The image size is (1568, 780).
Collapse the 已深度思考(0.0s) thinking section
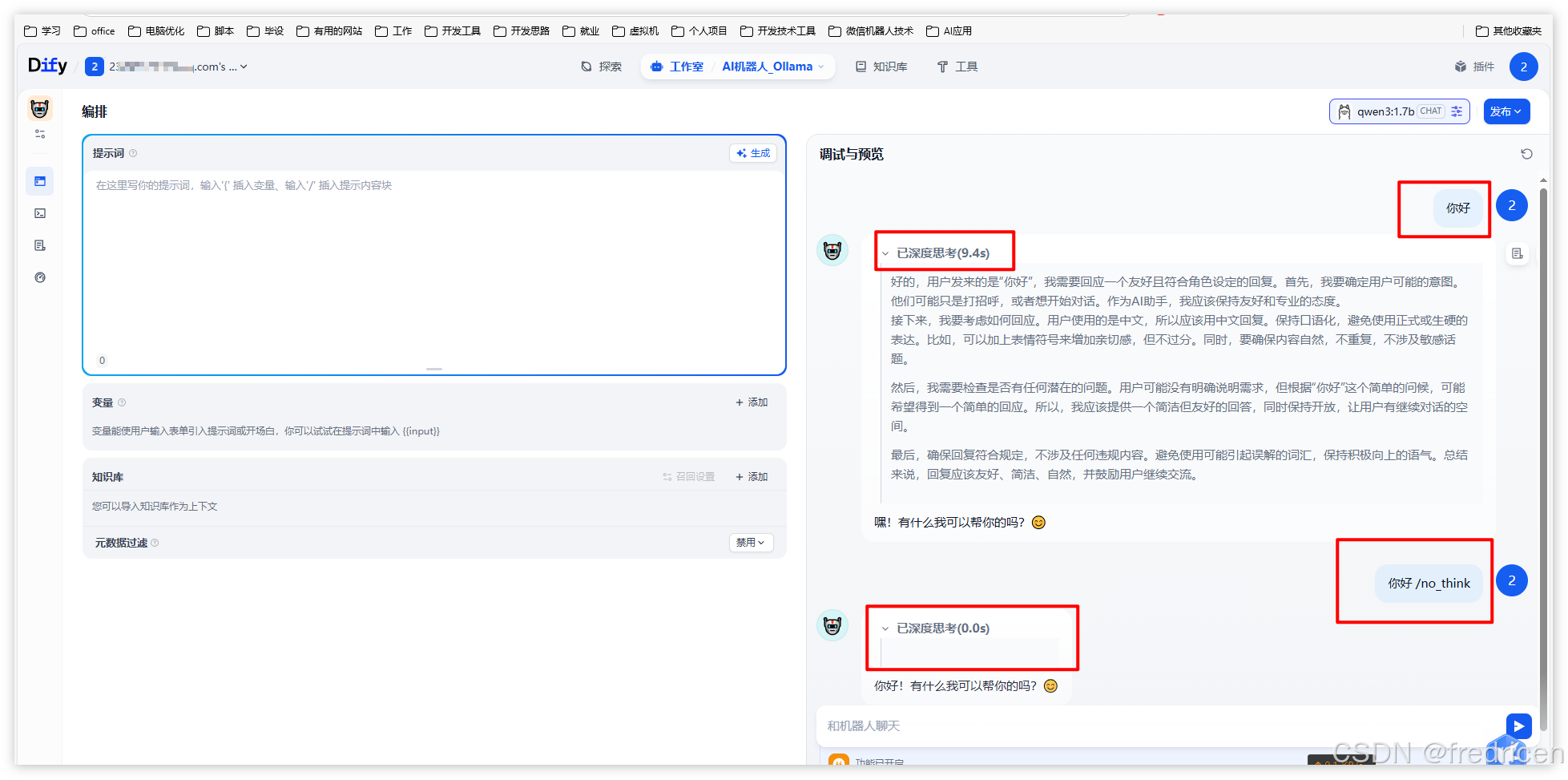[x=885, y=628]
